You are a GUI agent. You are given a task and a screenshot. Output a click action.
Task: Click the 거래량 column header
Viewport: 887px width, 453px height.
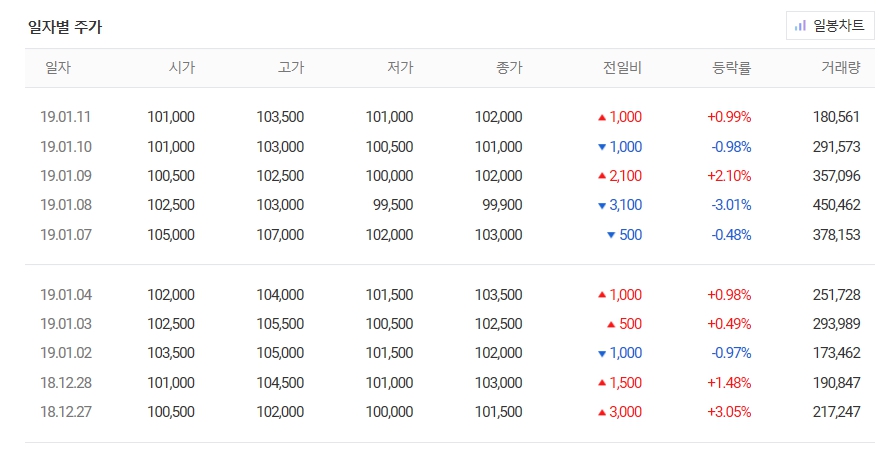click(x=841, y=68)
